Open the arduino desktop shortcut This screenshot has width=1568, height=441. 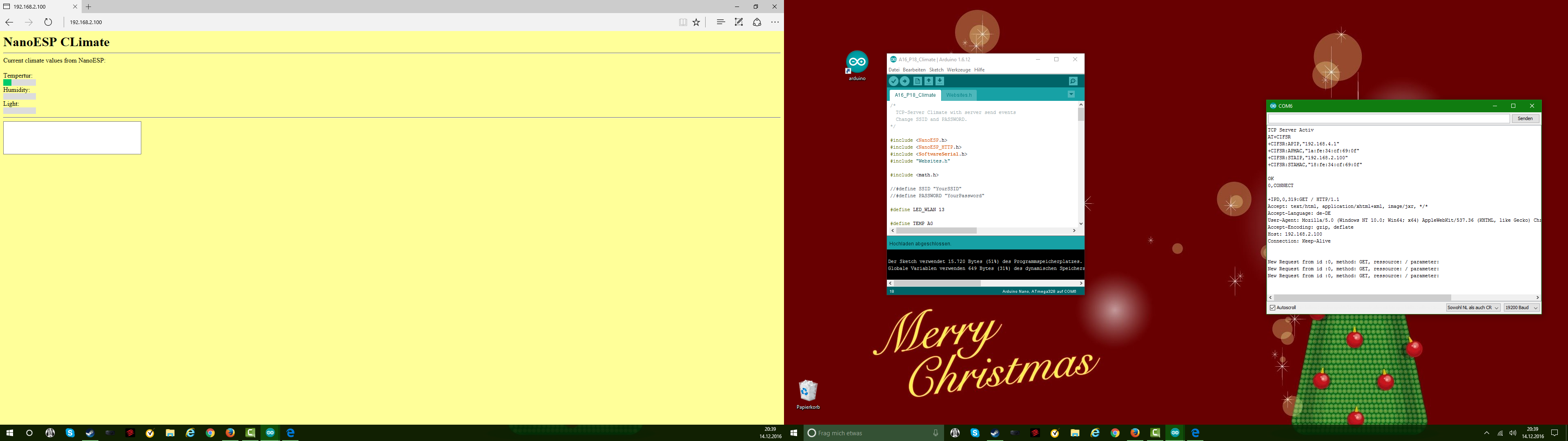[857, 67]
